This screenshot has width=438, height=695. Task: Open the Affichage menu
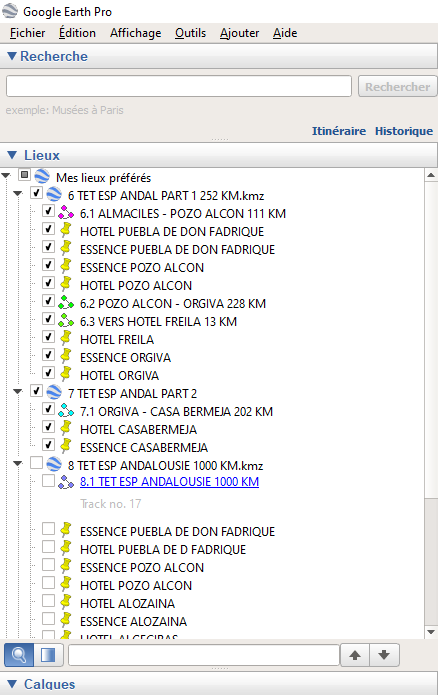click(136, 33)
